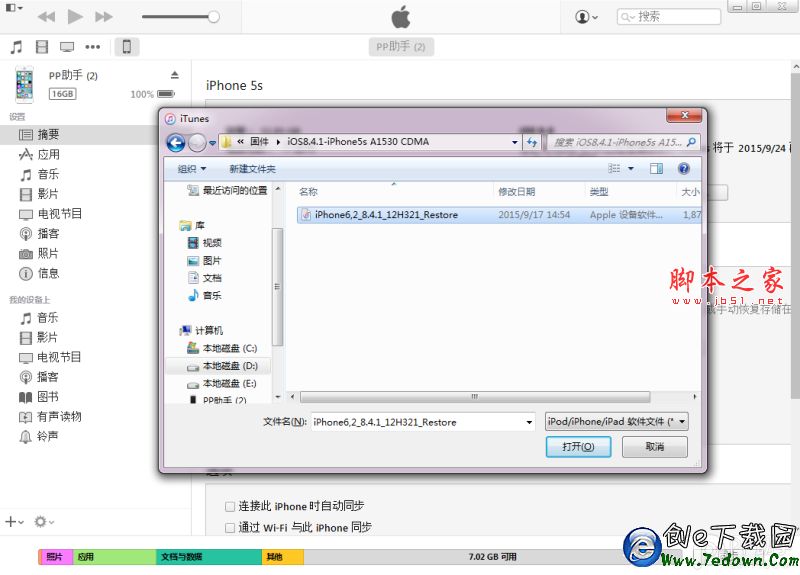Image resolution: width=800 pixels, height=575 pixels.
Task: Toggle the preview pane icon
Action: [x=657, y=168]
